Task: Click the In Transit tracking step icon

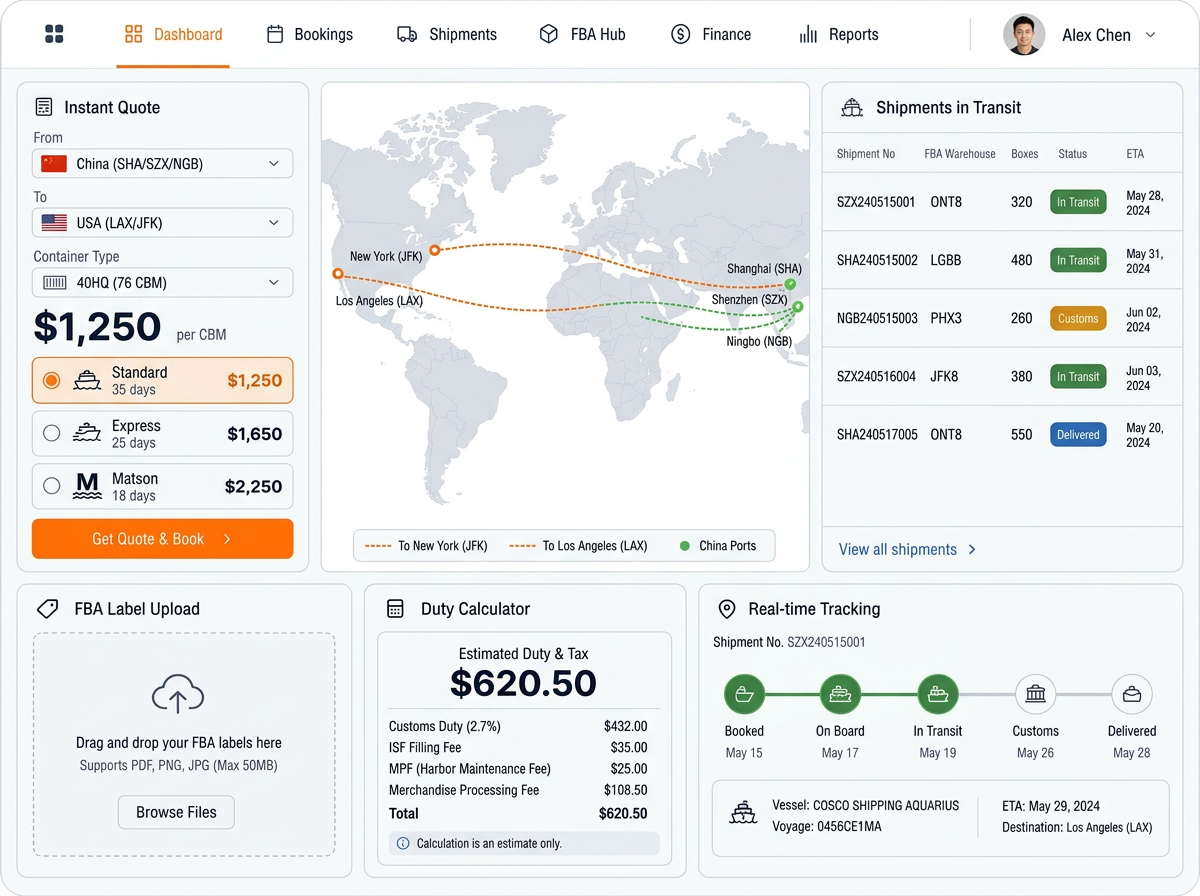Action: 938,694
